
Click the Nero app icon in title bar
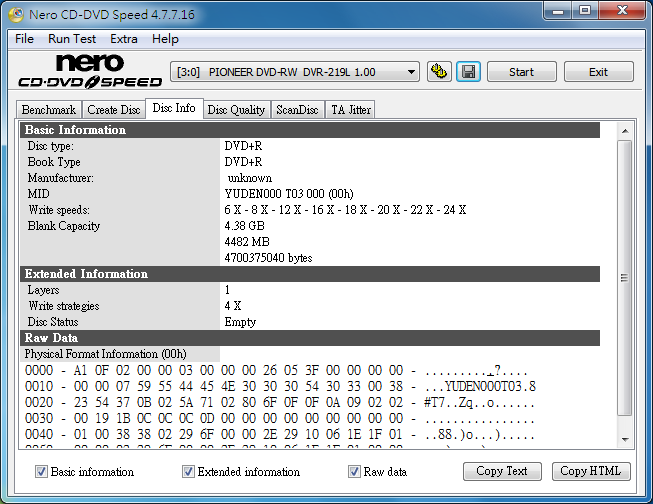(17, 15)
